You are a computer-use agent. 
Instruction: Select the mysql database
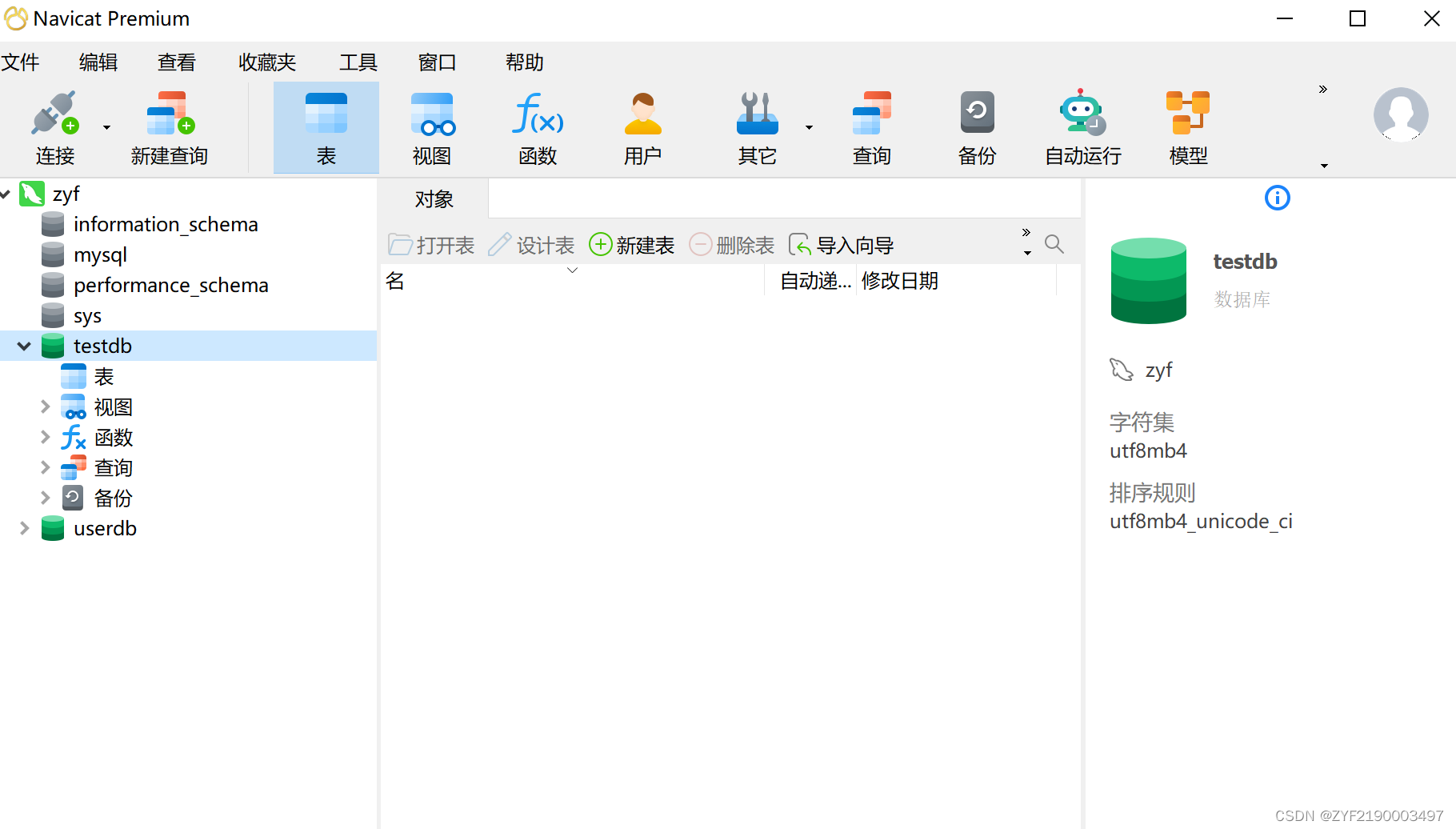click(x=100, y=255)
